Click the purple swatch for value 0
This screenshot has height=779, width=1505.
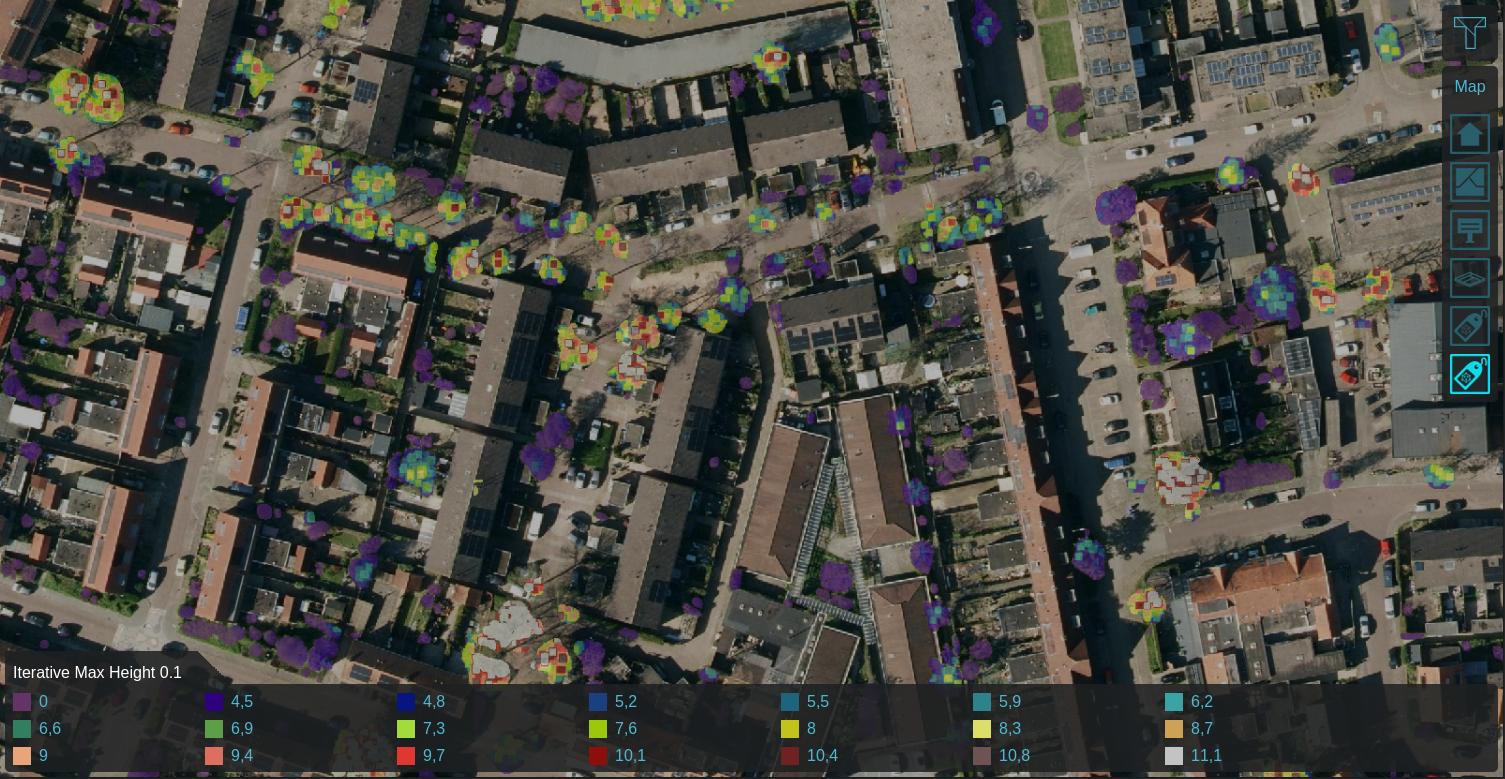22,702
